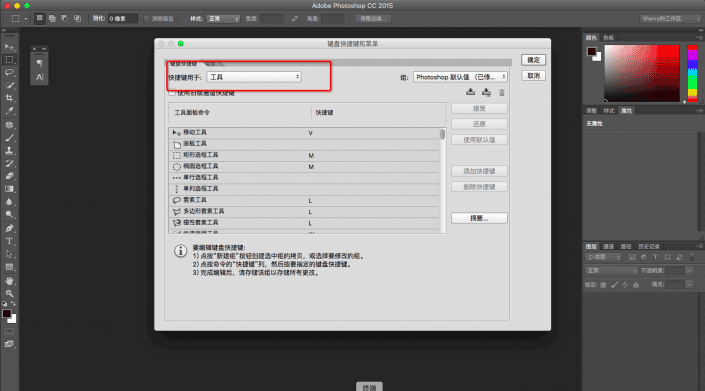The width and height of the screenshot is (705, 391).
Task: Open the 样式 dropdown in options bar
Action: (223, 18)
